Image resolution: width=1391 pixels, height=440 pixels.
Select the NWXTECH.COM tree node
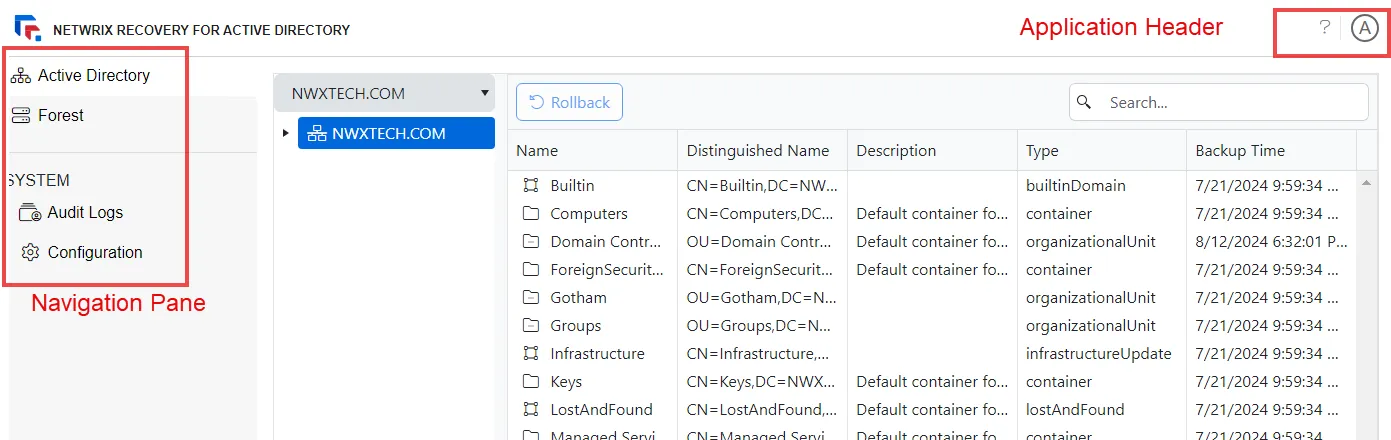[x=396, y=133]
